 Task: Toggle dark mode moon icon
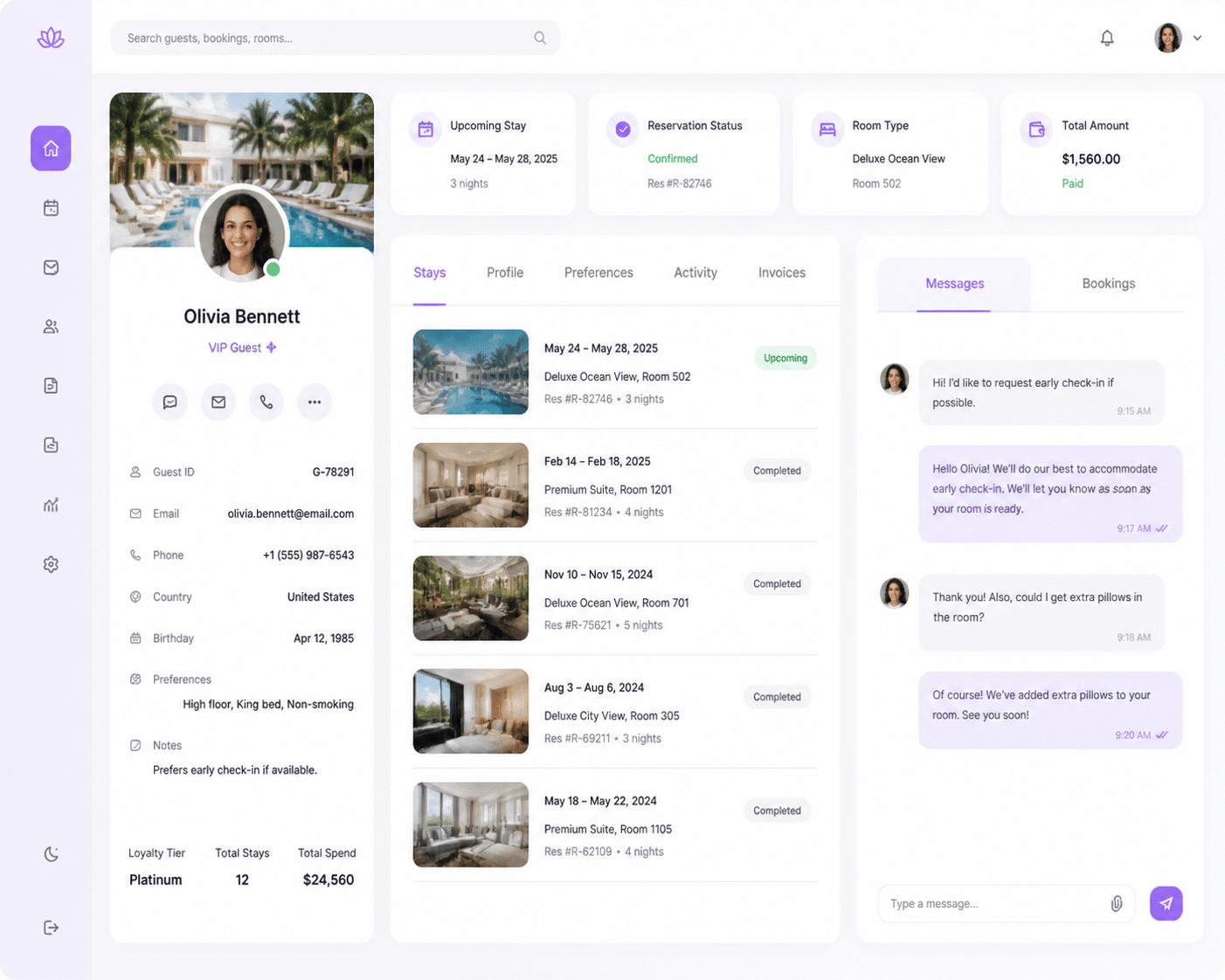coord(51,854)
